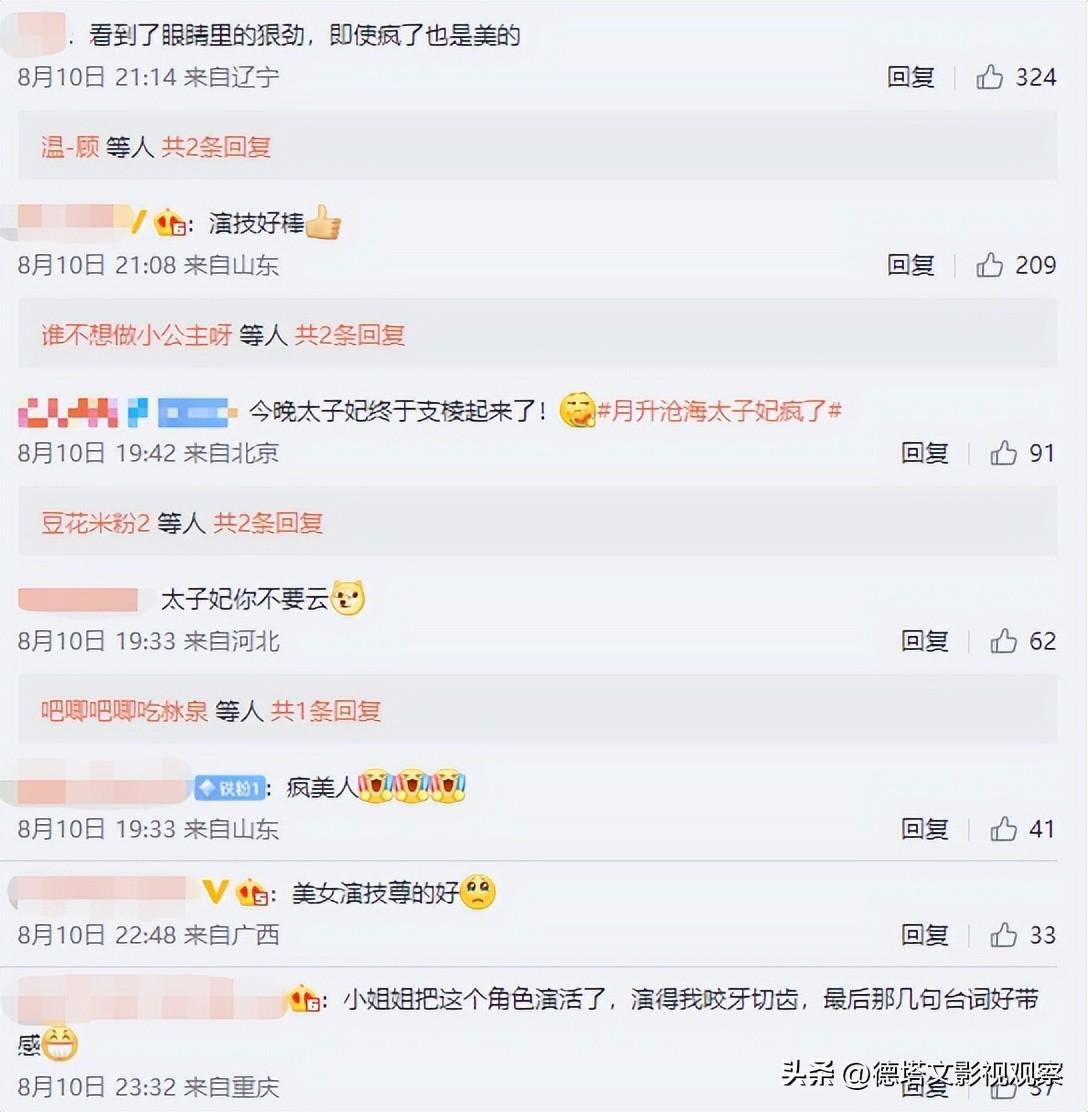The height and width of the screenshot is (1112, 1088).
Task: Tap thumbs-up on the 疯美人 comment
Action: [x=1004, y=828]
